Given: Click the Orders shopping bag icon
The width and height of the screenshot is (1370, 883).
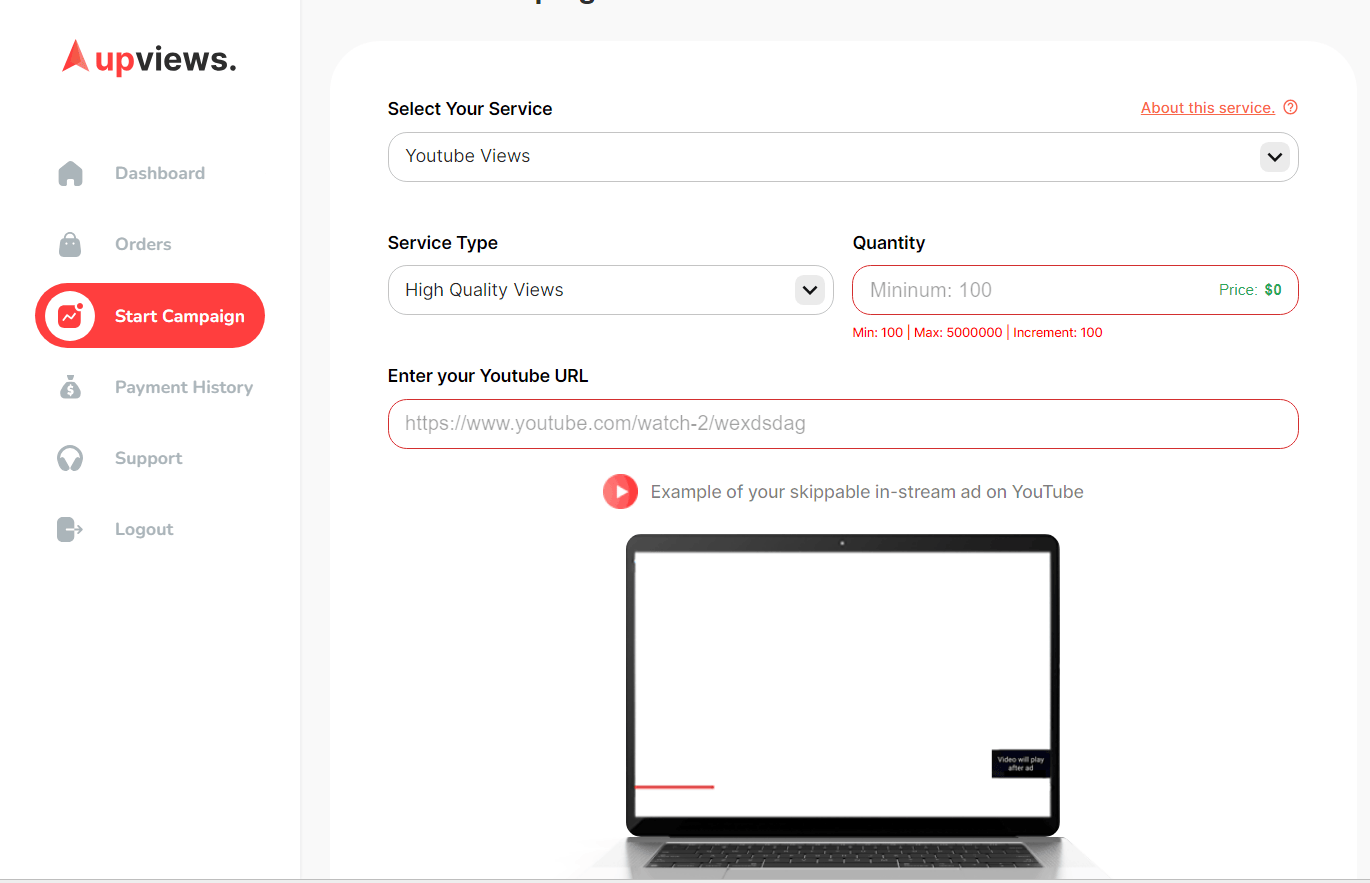Looking at the screenshot, I should click(70, 245).
